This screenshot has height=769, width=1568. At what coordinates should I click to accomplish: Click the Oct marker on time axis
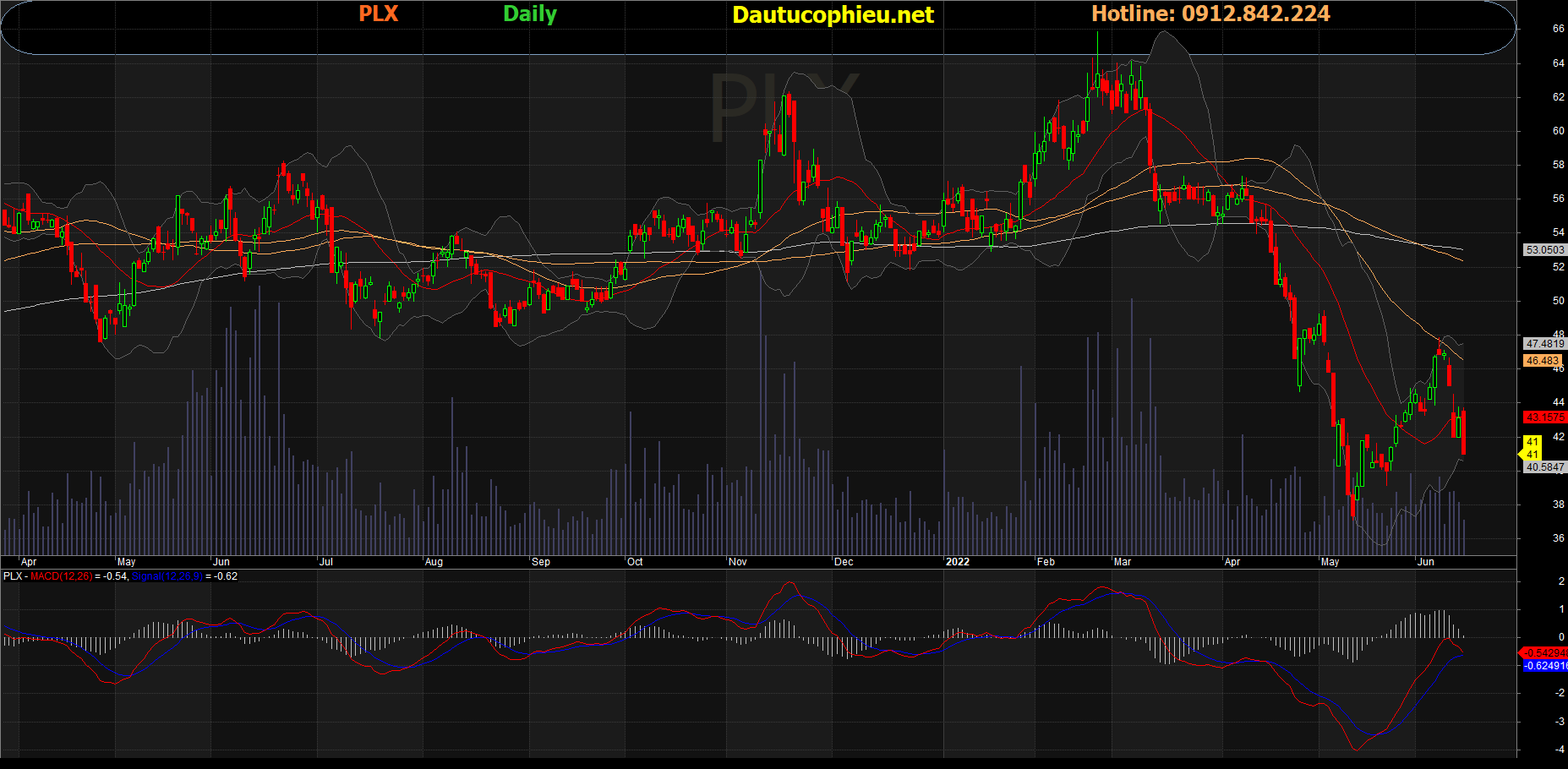pyautogui.click(x=634, y=562)
